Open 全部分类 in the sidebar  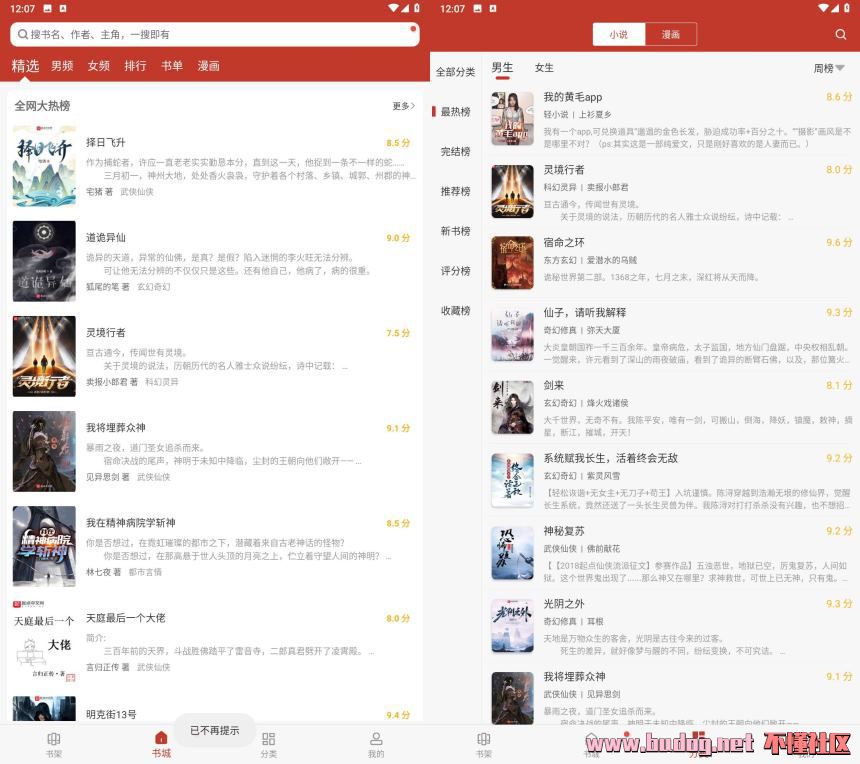coord(455,72)
